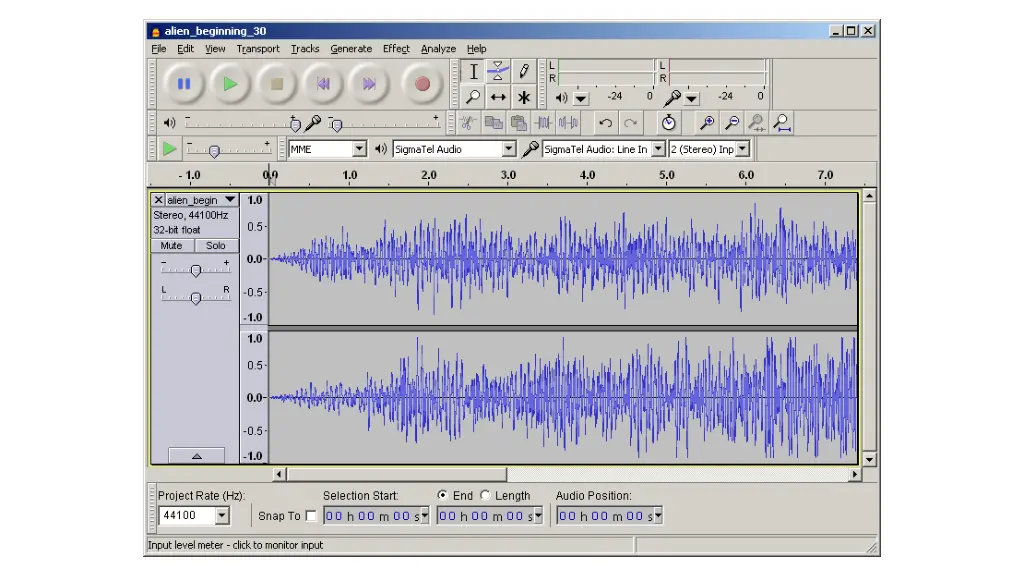Skip to Start of the track
This screenshot has height=576, width=1024.
click(323, 84)
